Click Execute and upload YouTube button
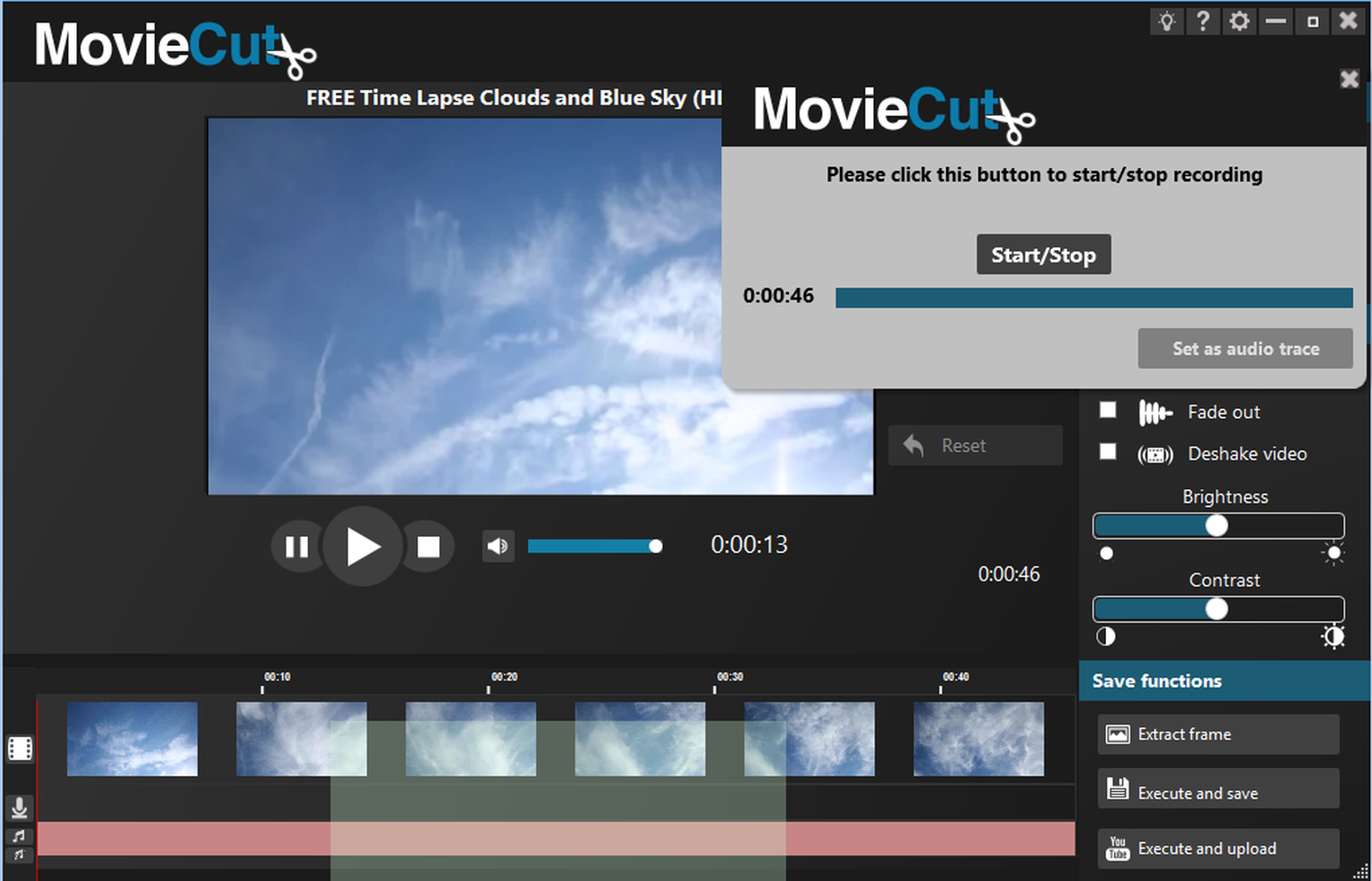 [1218, 849]
